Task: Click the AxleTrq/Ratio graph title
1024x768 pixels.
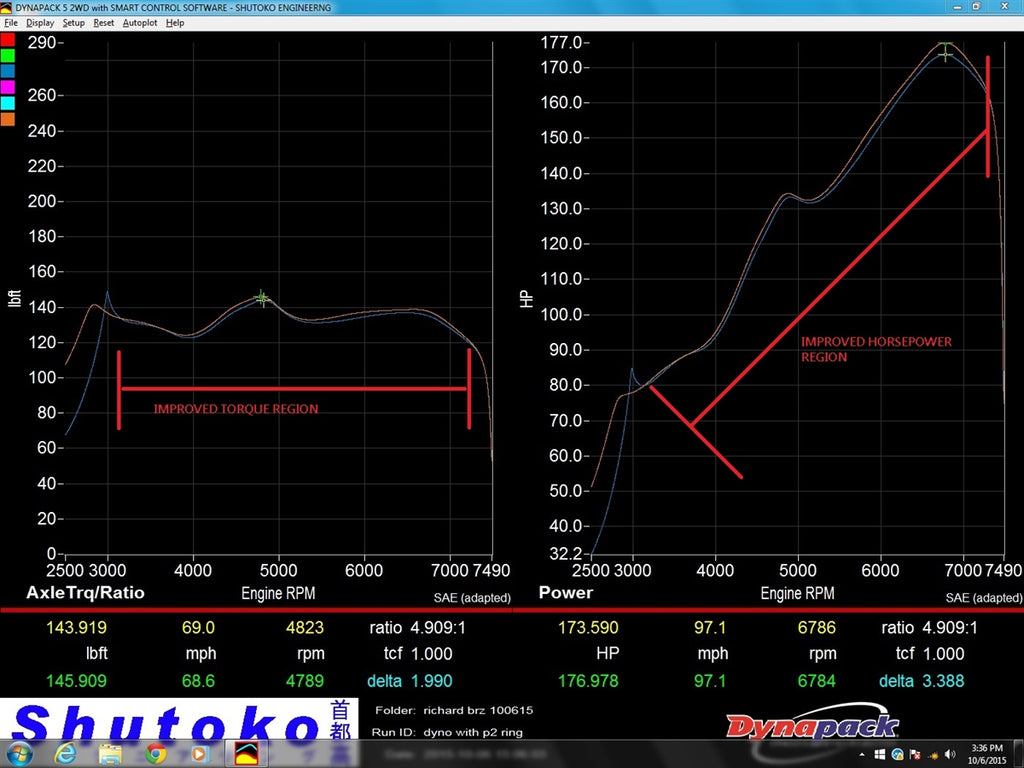Action: tap(85, 593)
